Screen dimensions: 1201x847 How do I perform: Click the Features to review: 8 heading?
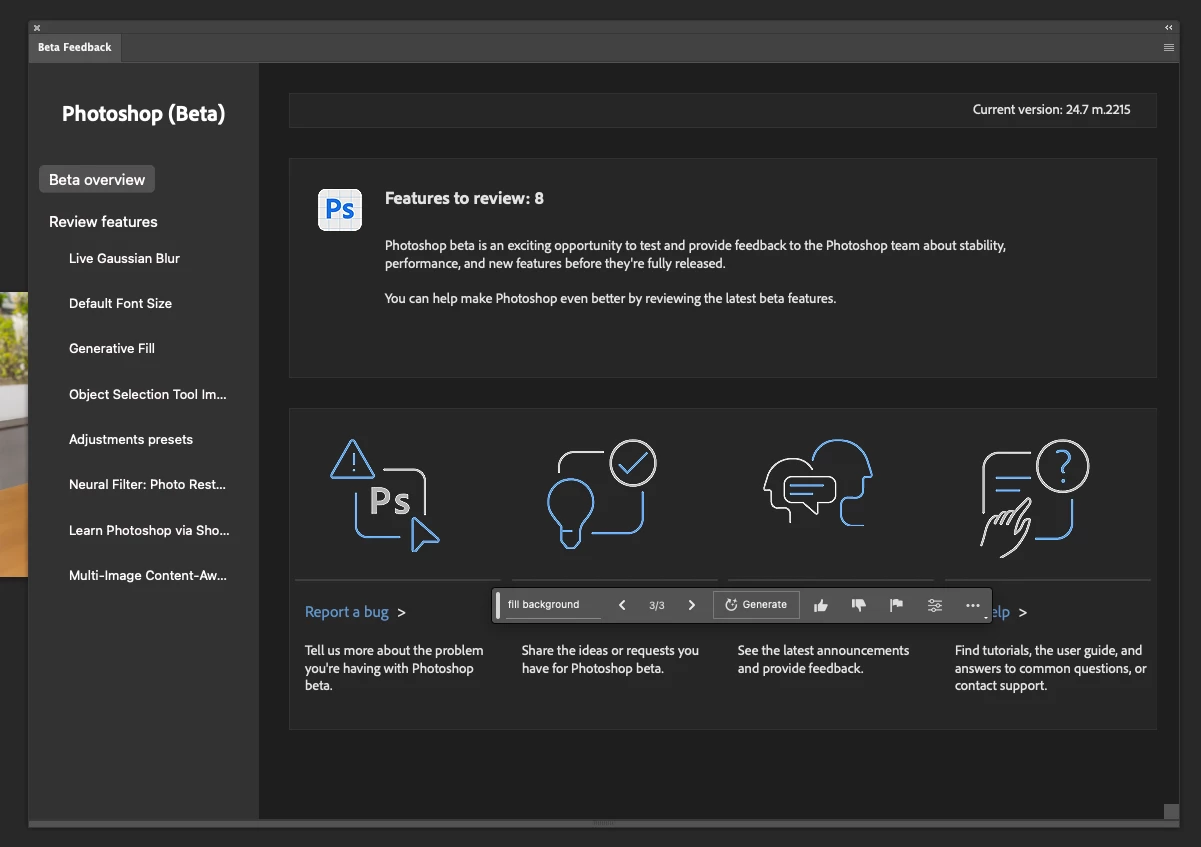pos(464,198)
